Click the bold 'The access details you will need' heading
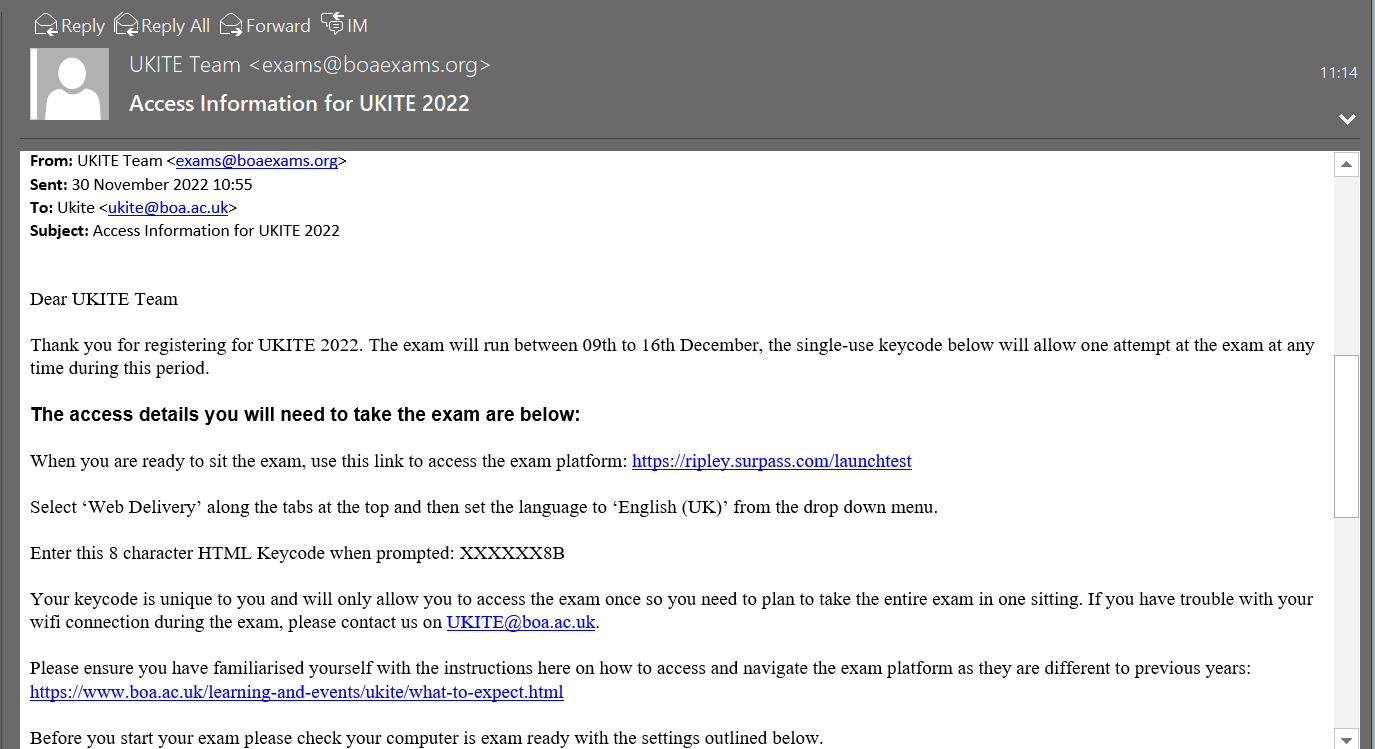The width and height of the screenshot is (1375, 749). point(305,414)
